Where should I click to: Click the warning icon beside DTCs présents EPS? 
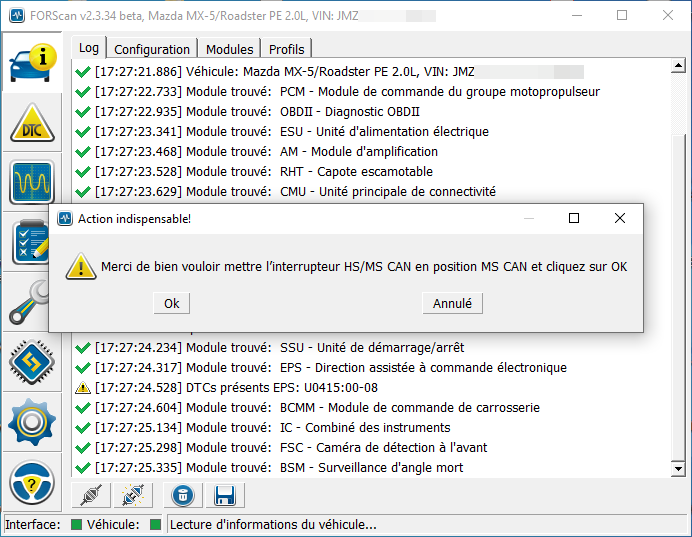83,388
